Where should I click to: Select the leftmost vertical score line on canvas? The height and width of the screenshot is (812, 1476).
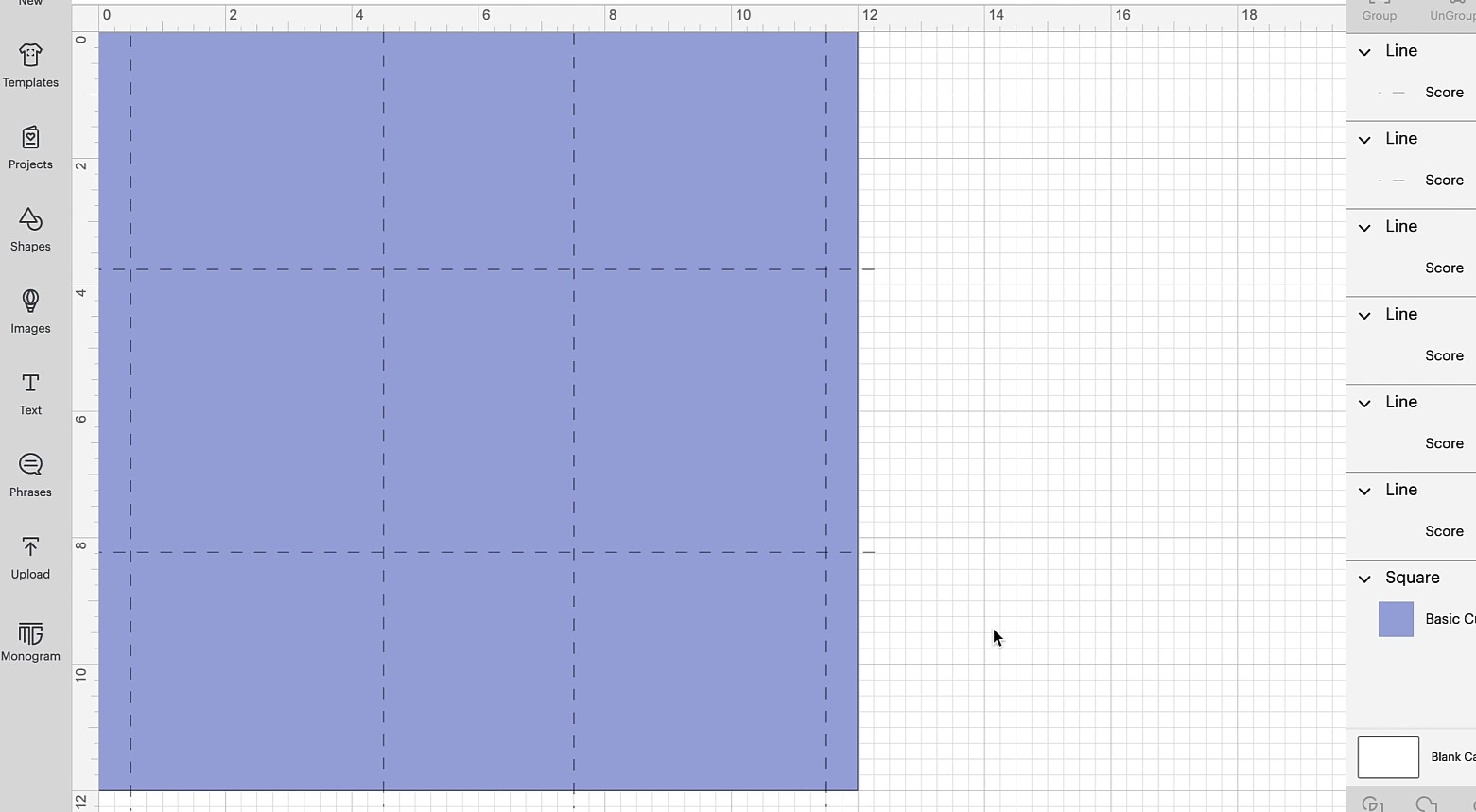coord(130,421)
